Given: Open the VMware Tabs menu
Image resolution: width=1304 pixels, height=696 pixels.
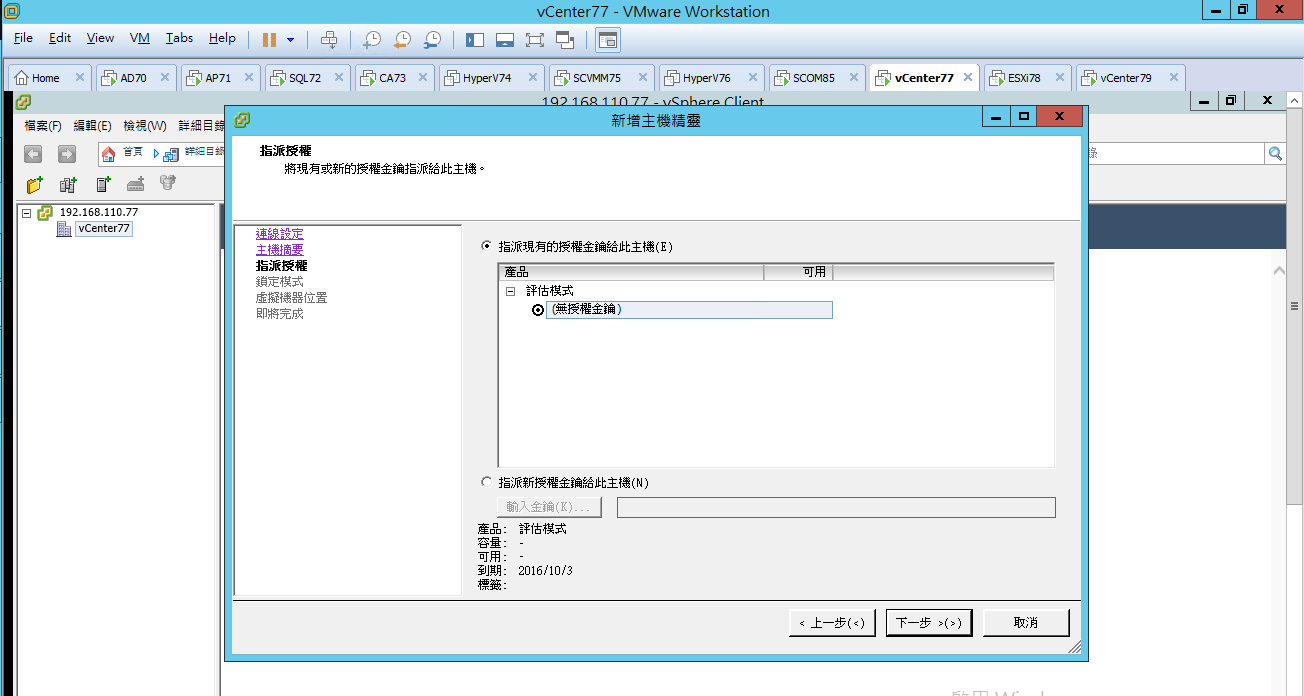Looking at the screenshot, I should tap(180, 38).
